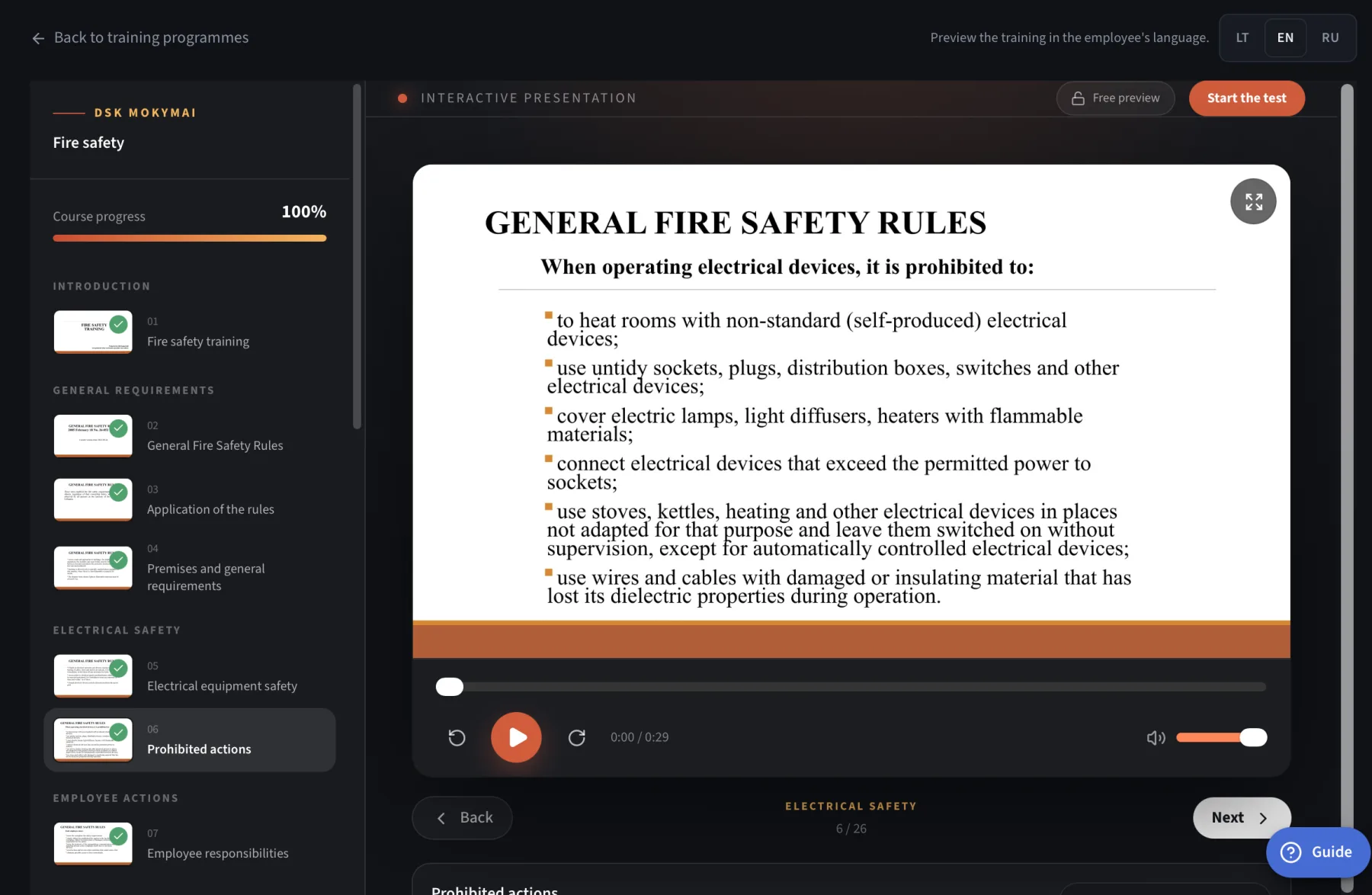The height and width of the screenshot is (895, 1372).
Task: Rewind the audio with the back-arrow icon
Action: tap(457, 737)
